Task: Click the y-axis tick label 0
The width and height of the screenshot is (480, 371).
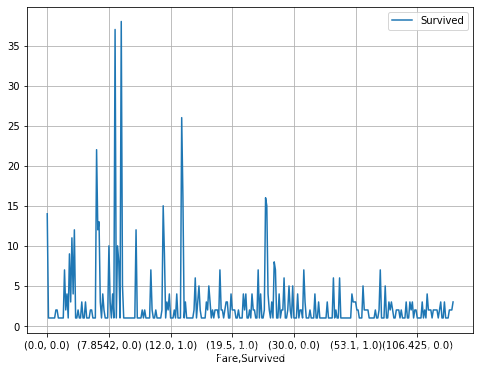Action: click(17, 327)
